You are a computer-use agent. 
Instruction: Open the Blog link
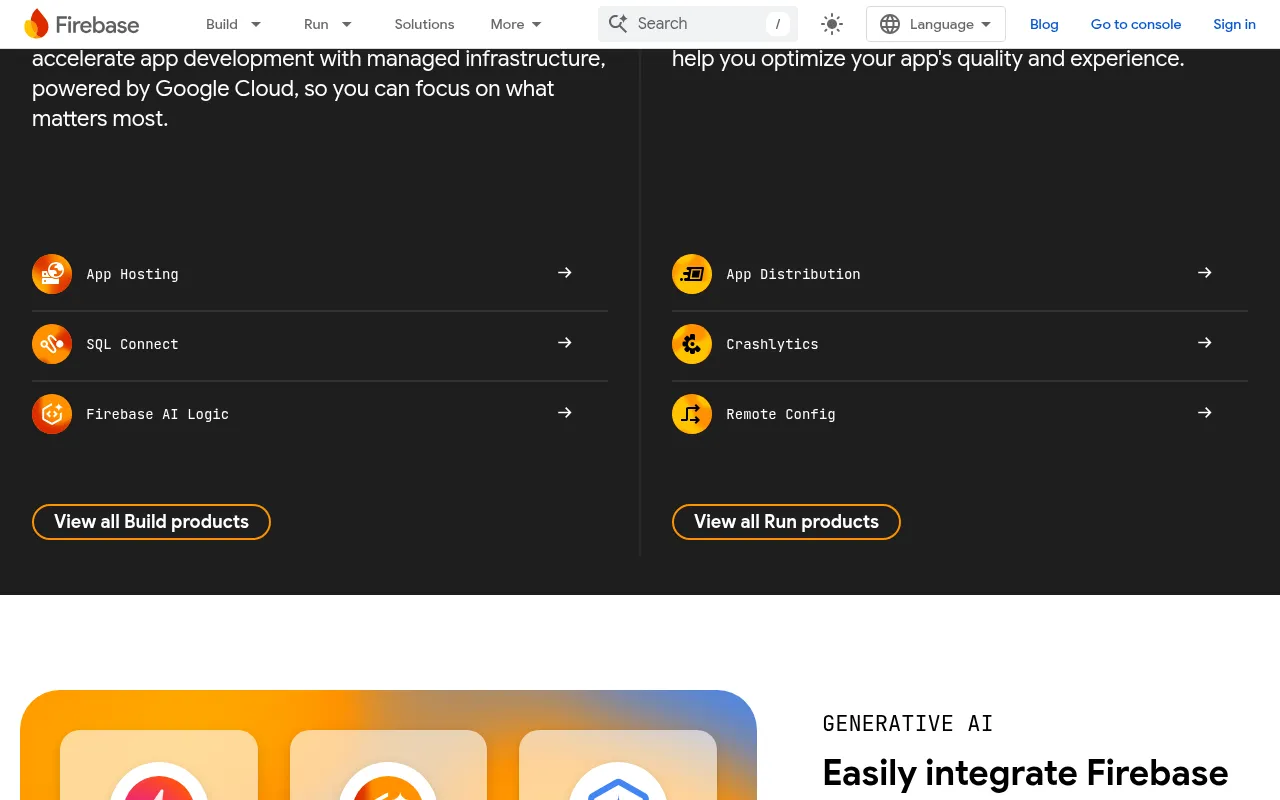click(x=1044, y=24)
